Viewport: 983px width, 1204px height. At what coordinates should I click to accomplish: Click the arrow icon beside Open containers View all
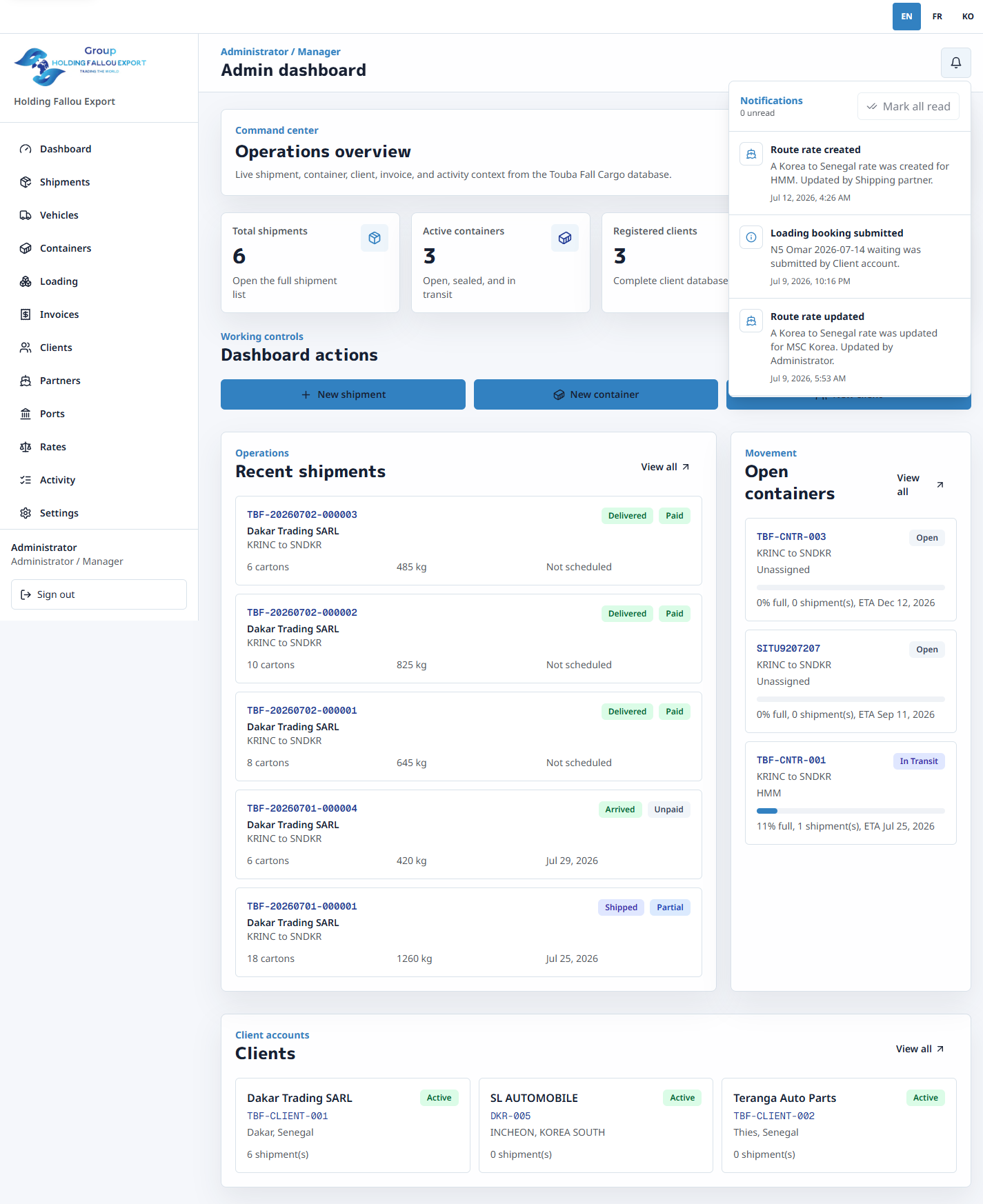[x=940, y=485]
